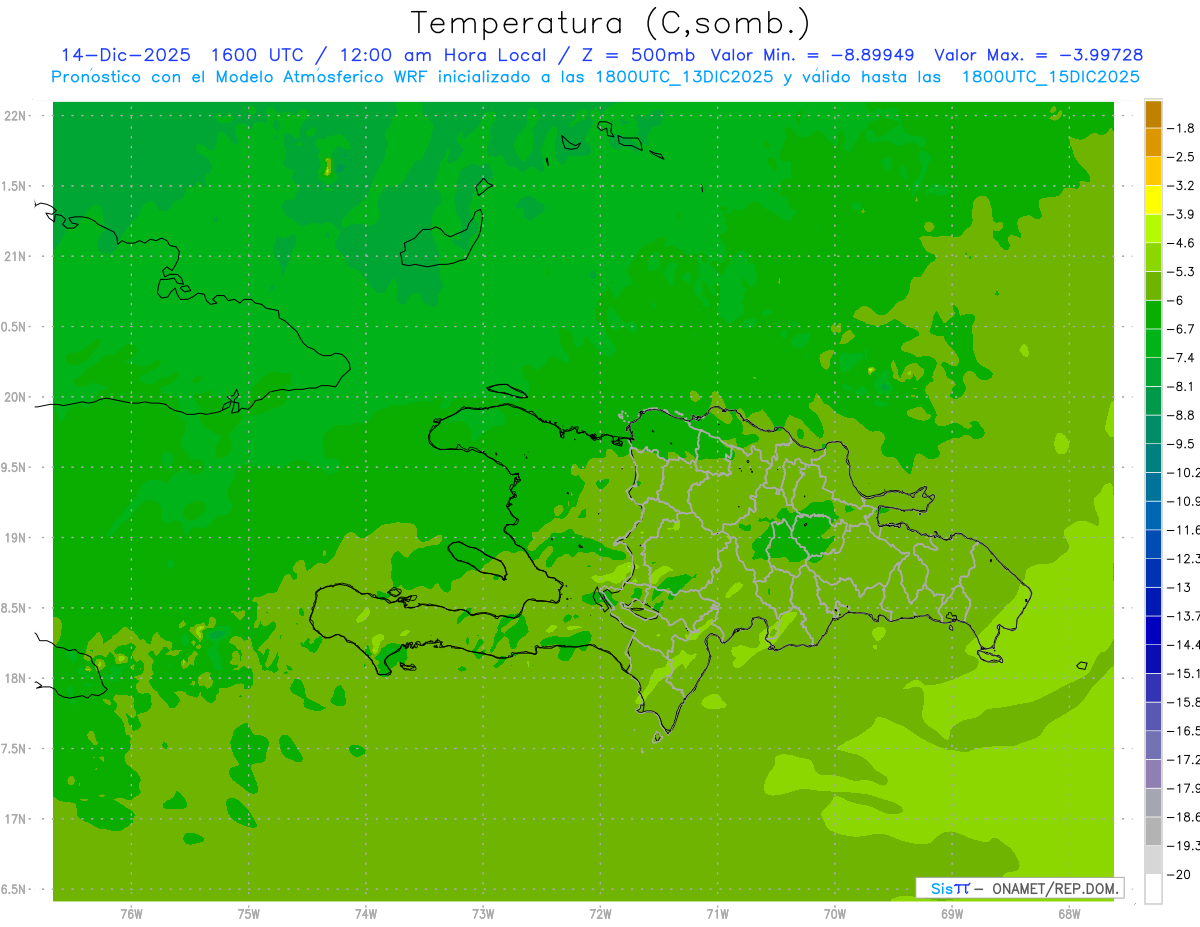Click the '1600 UTC' time label
Viewport: 1200px width, 927px height.
click(x=256, y=55)
